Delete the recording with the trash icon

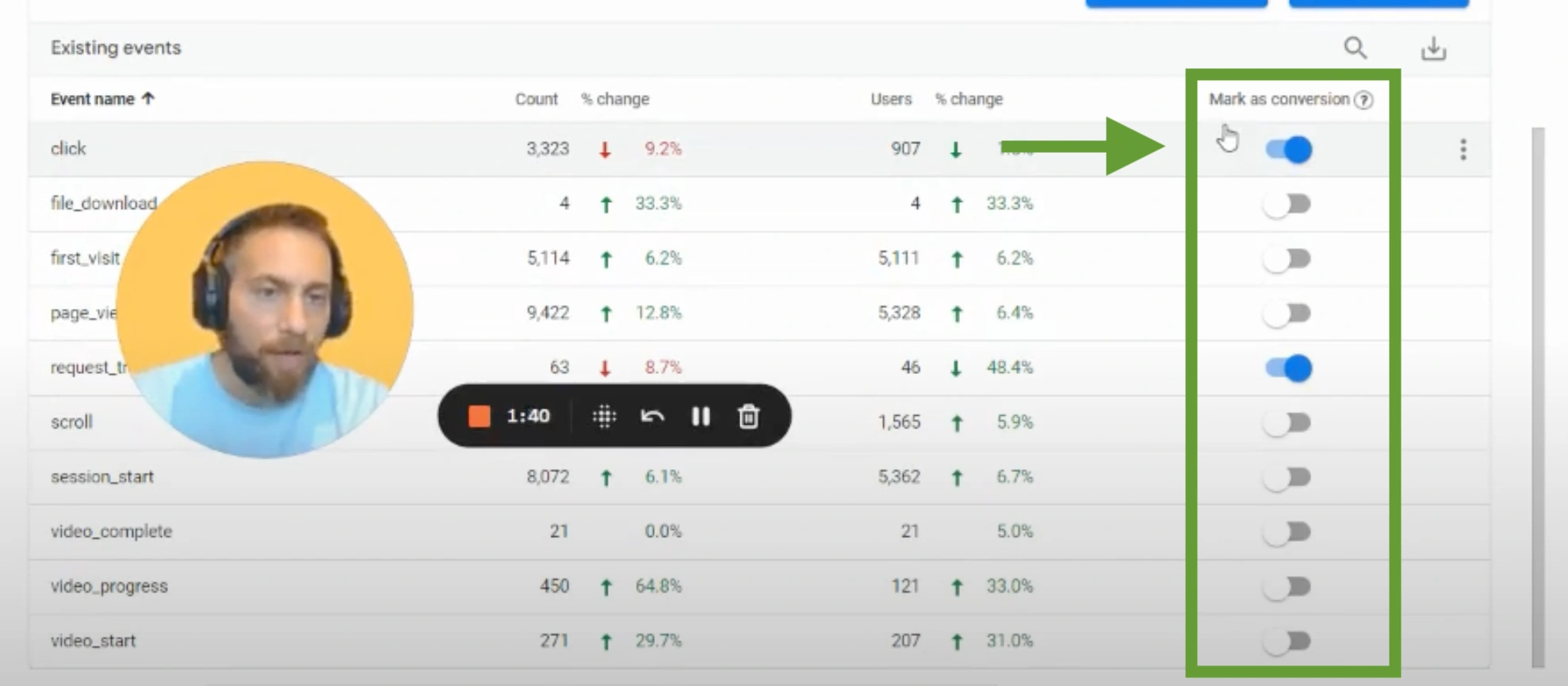coord(748,416)
